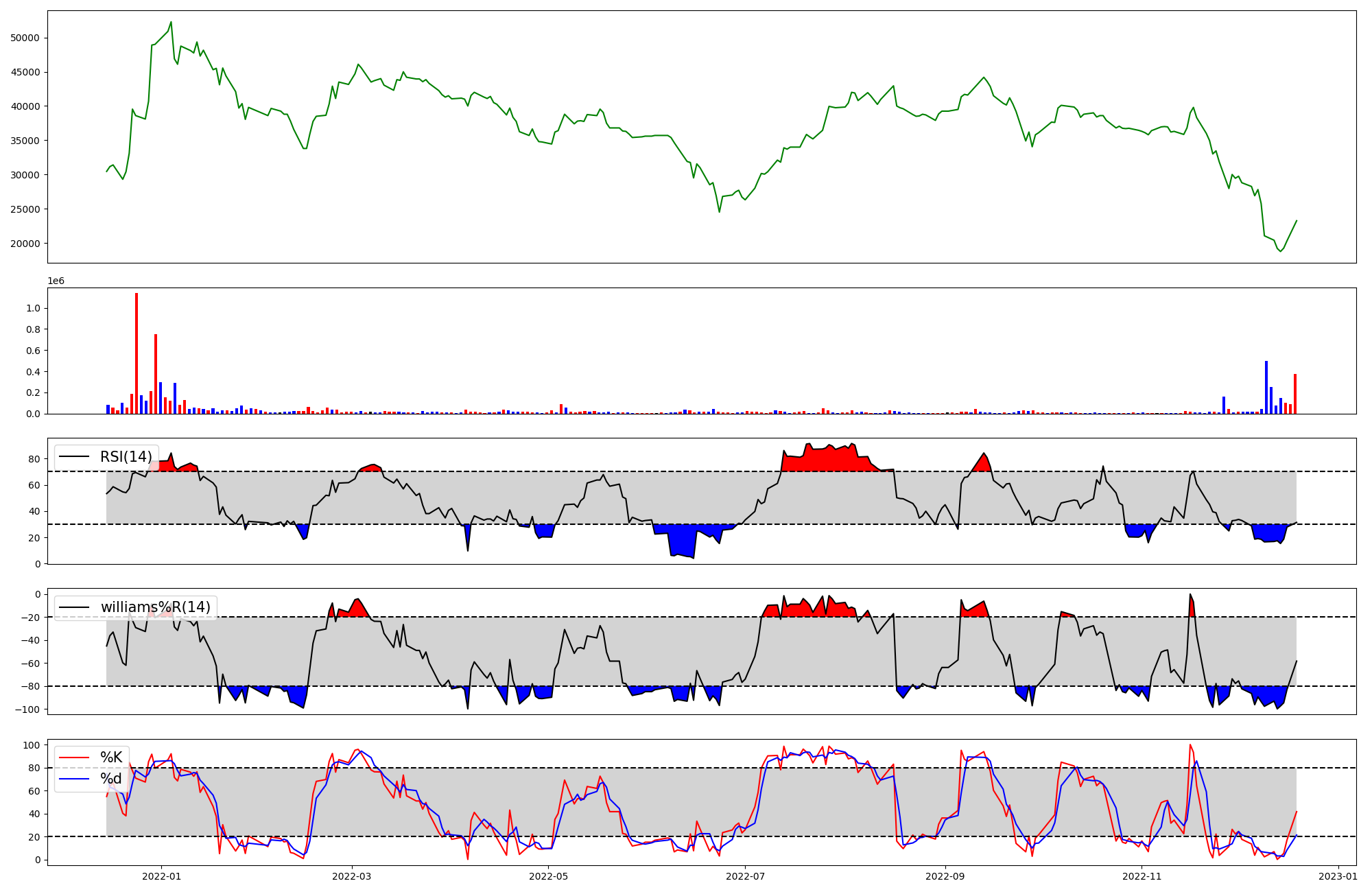Click the 2023-01 date tick label

click(x=1338, y=876)
